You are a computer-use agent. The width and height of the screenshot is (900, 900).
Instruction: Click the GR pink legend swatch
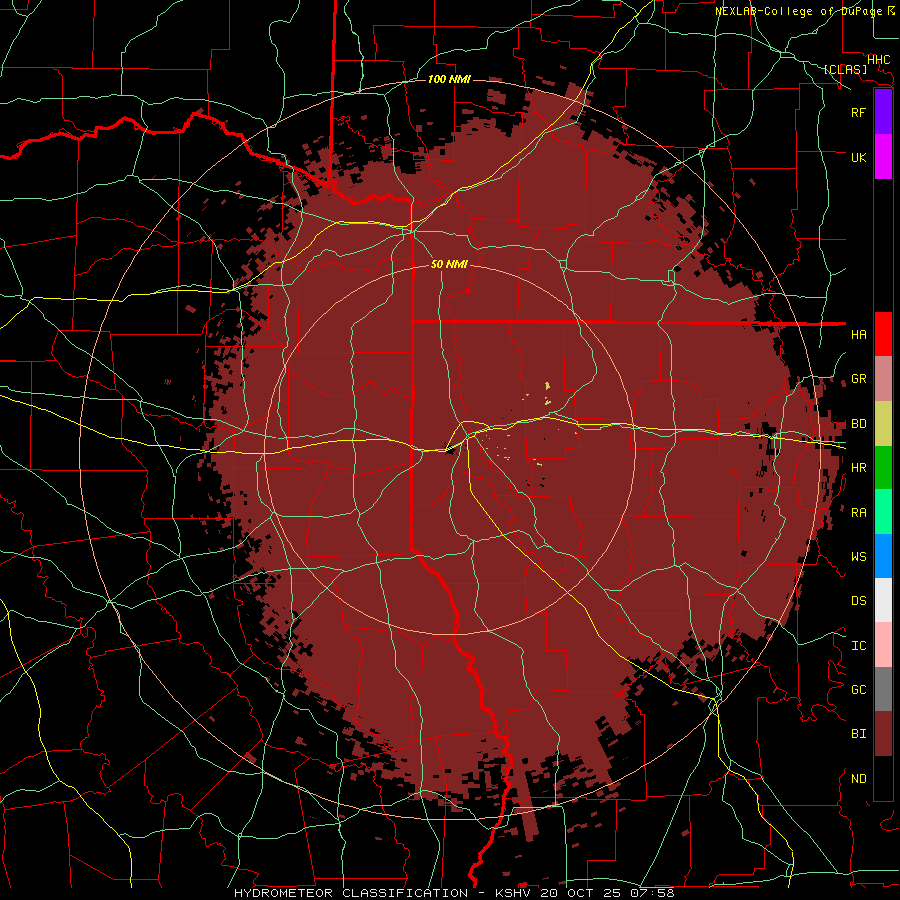click(883, 379)
